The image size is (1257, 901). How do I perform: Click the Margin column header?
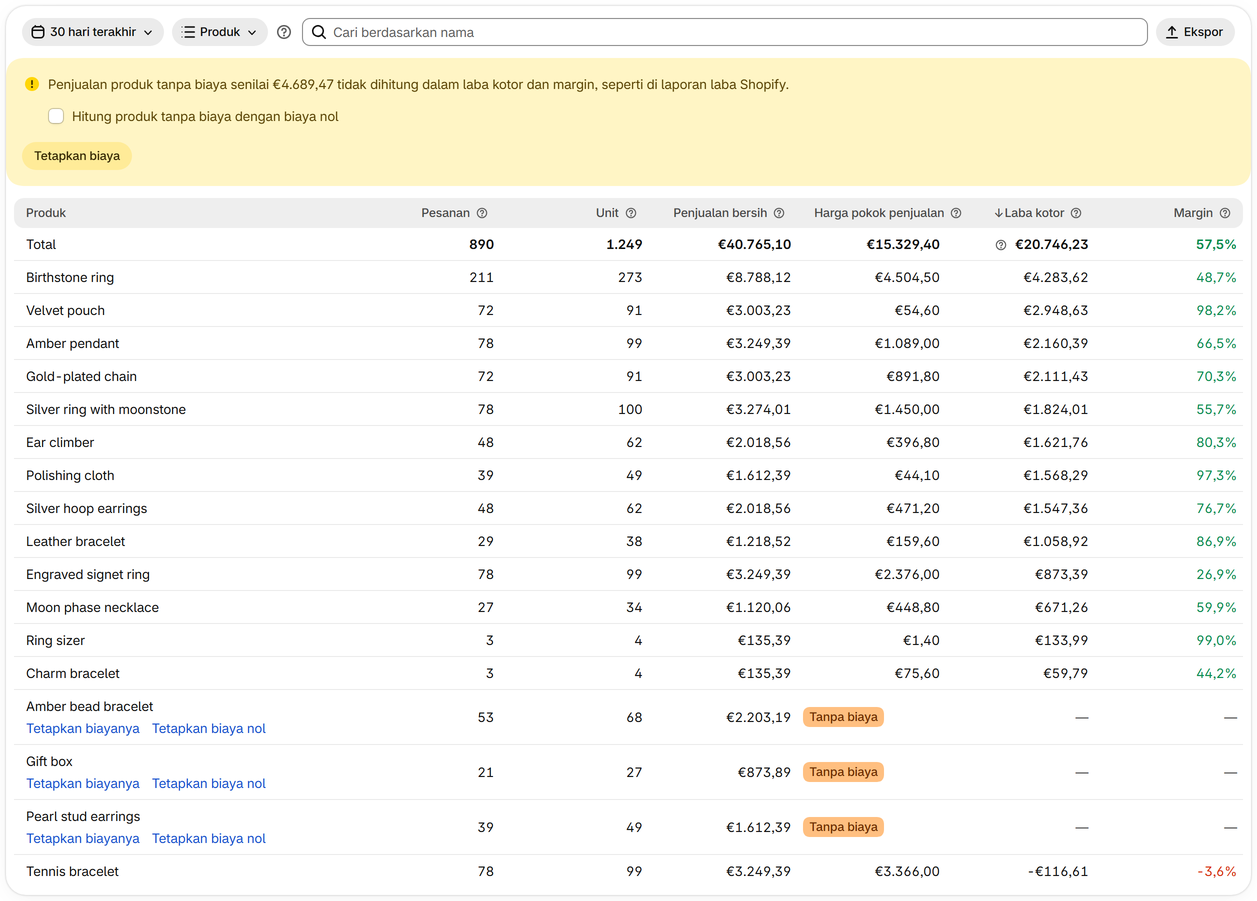click(1193, 213)
